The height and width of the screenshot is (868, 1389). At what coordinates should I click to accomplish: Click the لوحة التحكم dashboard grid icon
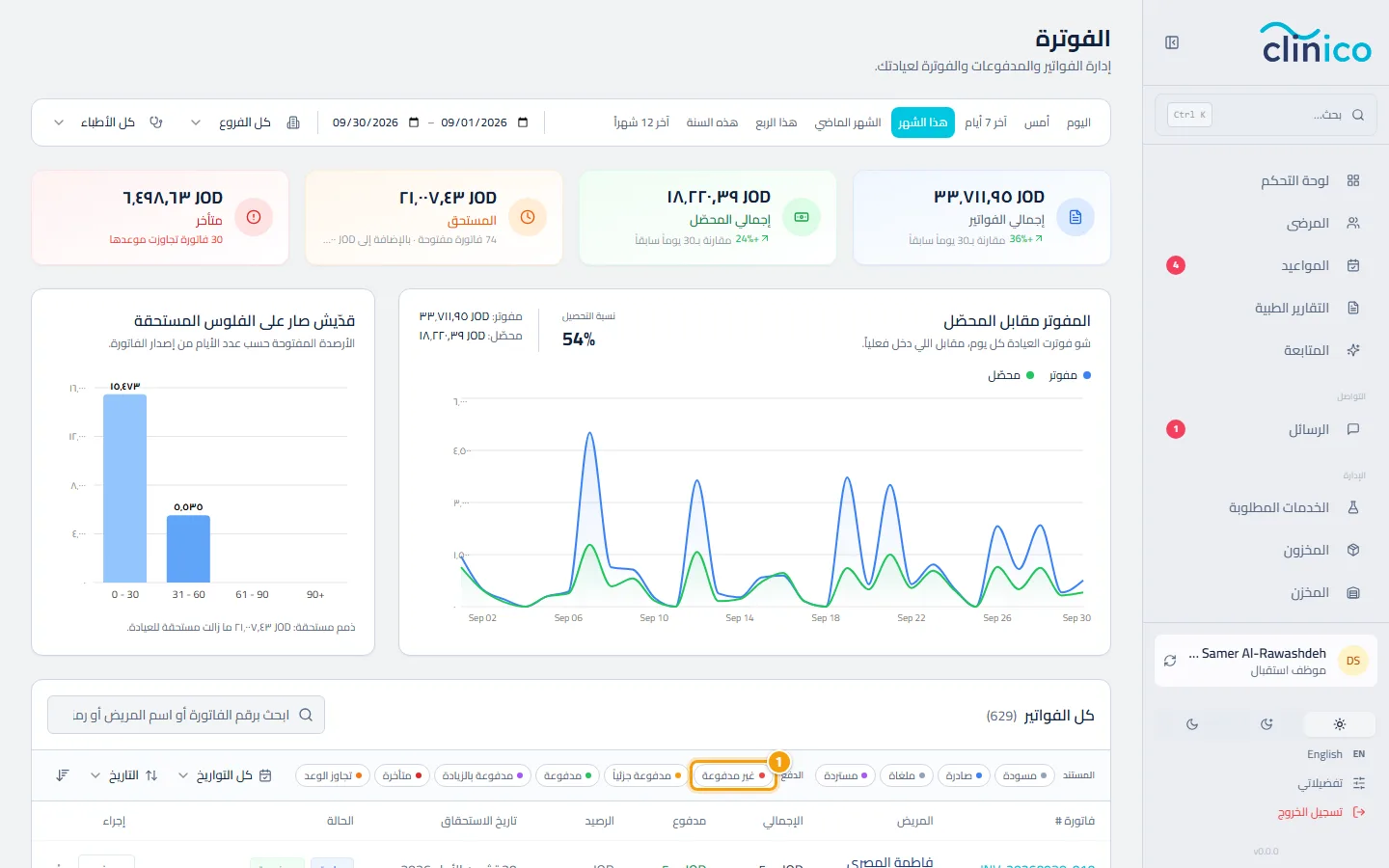point(1353,180)
